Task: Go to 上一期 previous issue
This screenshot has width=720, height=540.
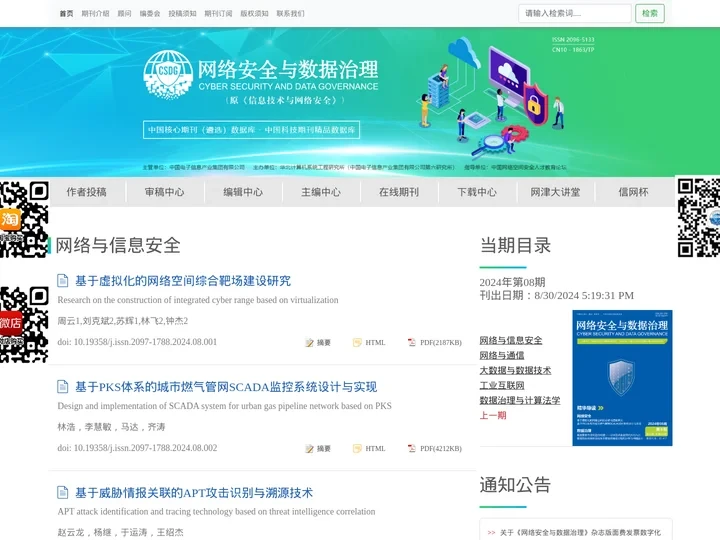Action: click(493, 415)
